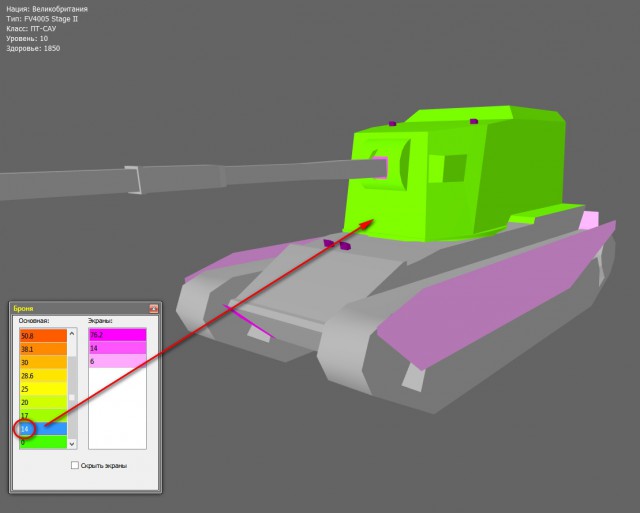Enable the Скрыть экраны checkbox
The width and height of the screenshot is (640, 513).
(75, 465)
